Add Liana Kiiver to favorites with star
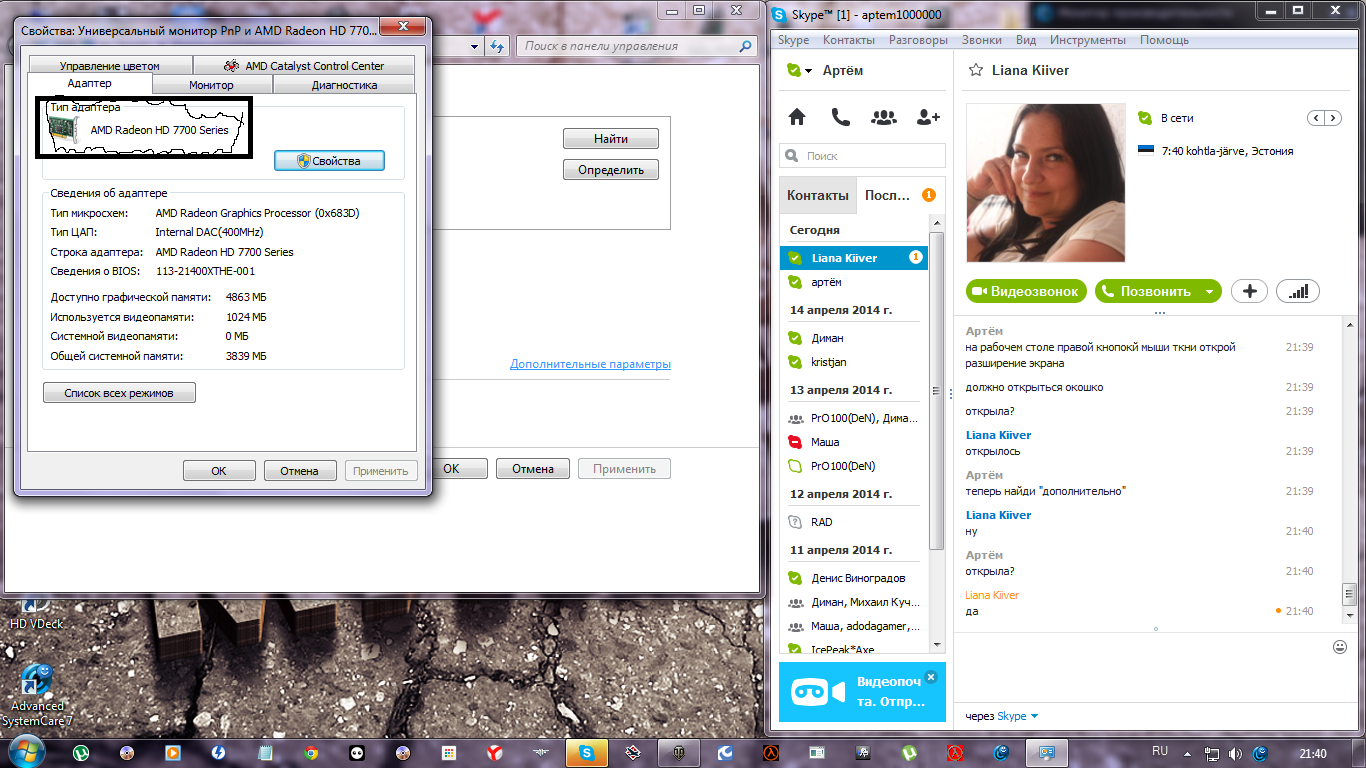The width and height of the screenshot is (1366, 768). (x=976, y=70)
